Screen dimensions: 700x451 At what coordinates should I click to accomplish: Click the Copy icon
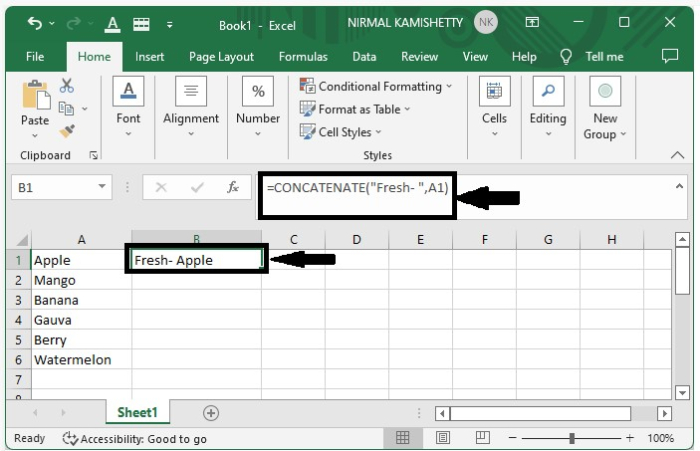pos(67,108)
